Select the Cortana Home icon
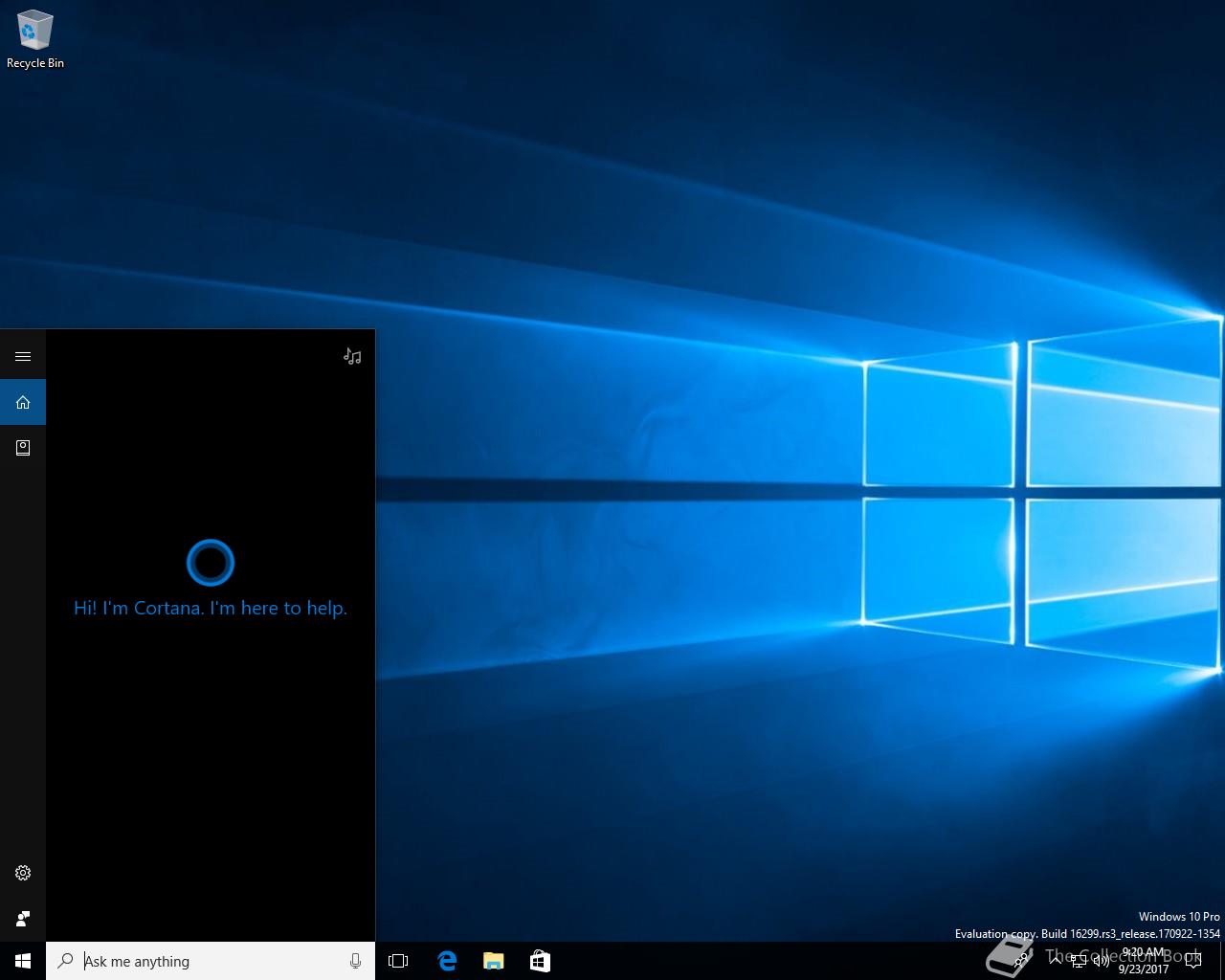This screenshot has height=980, width=1225. click(x=23, y=402)
